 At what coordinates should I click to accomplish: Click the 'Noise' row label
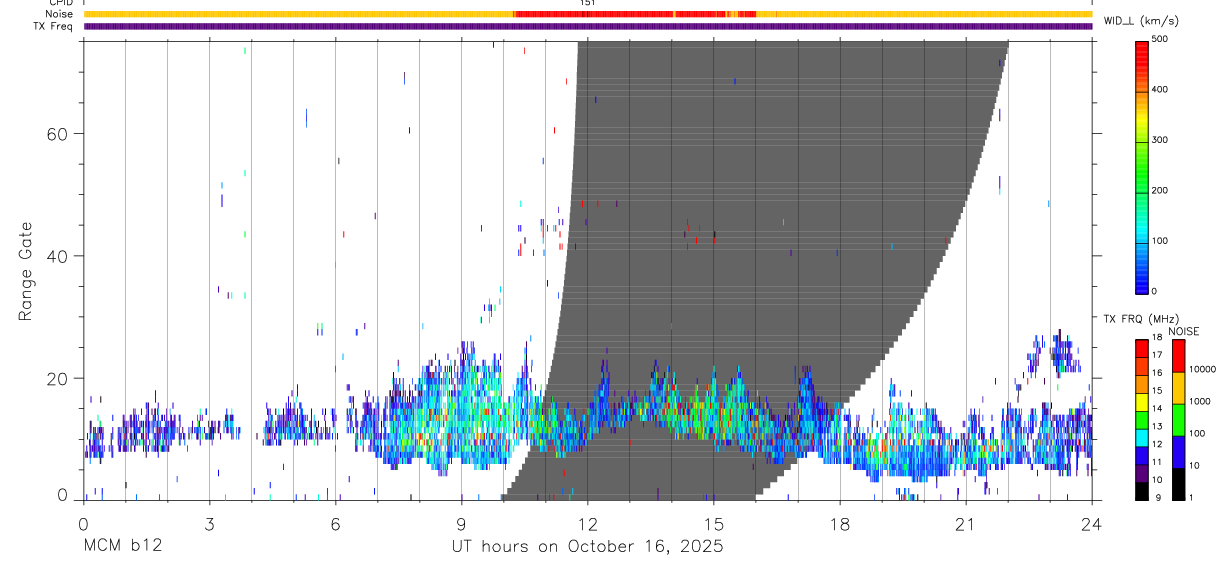pos(59,14)
